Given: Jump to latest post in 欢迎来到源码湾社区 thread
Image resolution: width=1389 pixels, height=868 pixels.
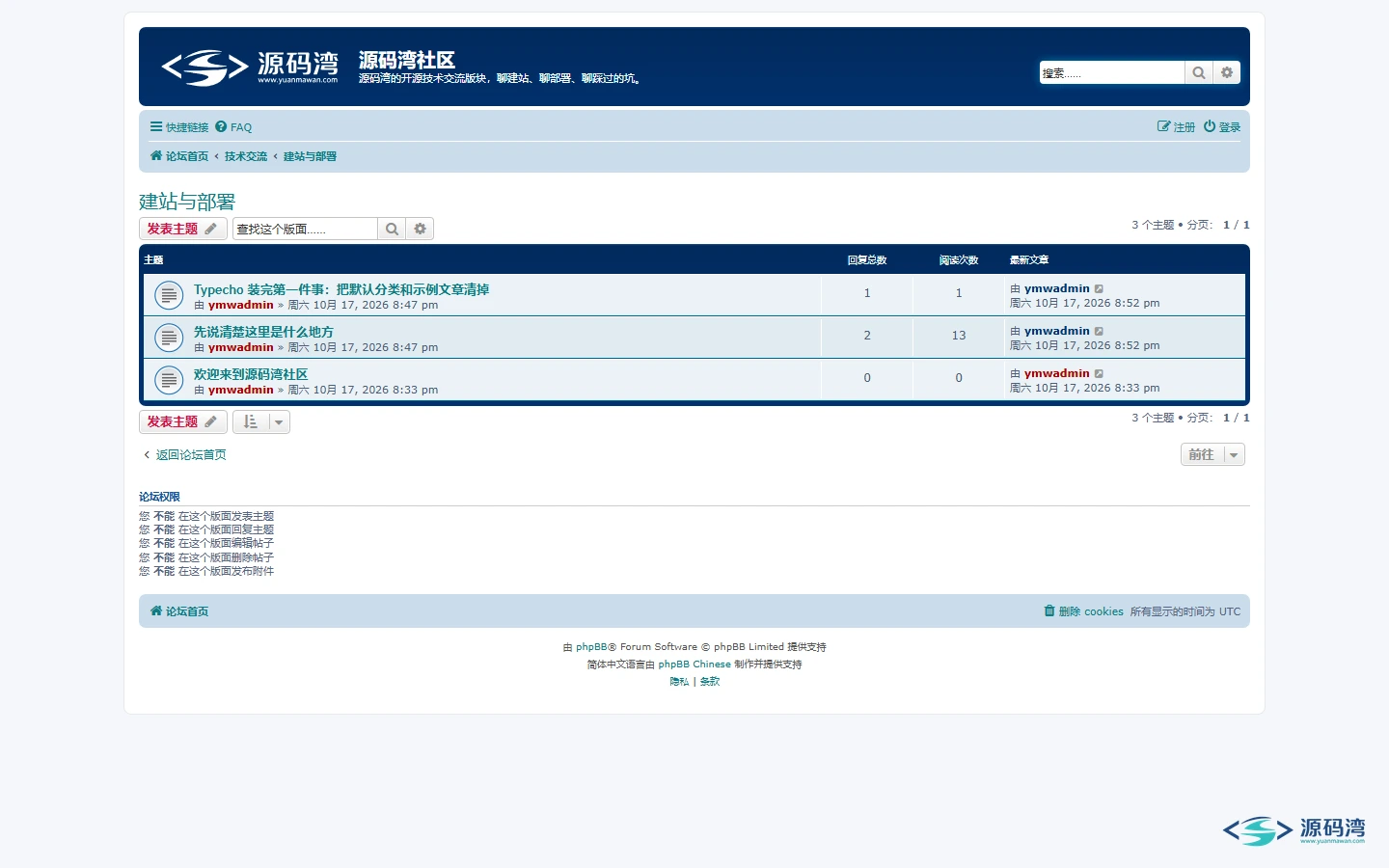Looking at the screenshot, I should coord(1099,373).
